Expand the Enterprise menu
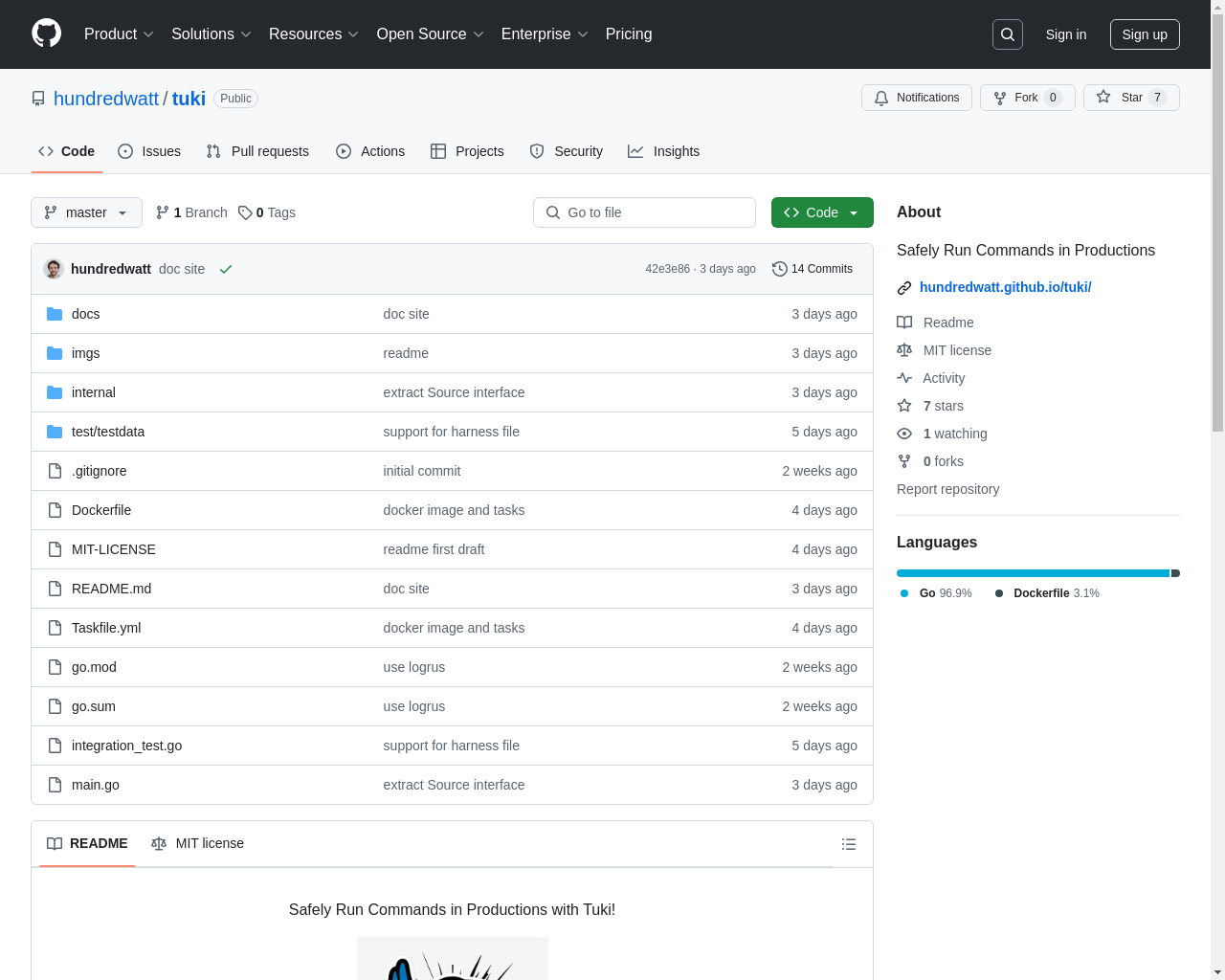 [545, 34]
